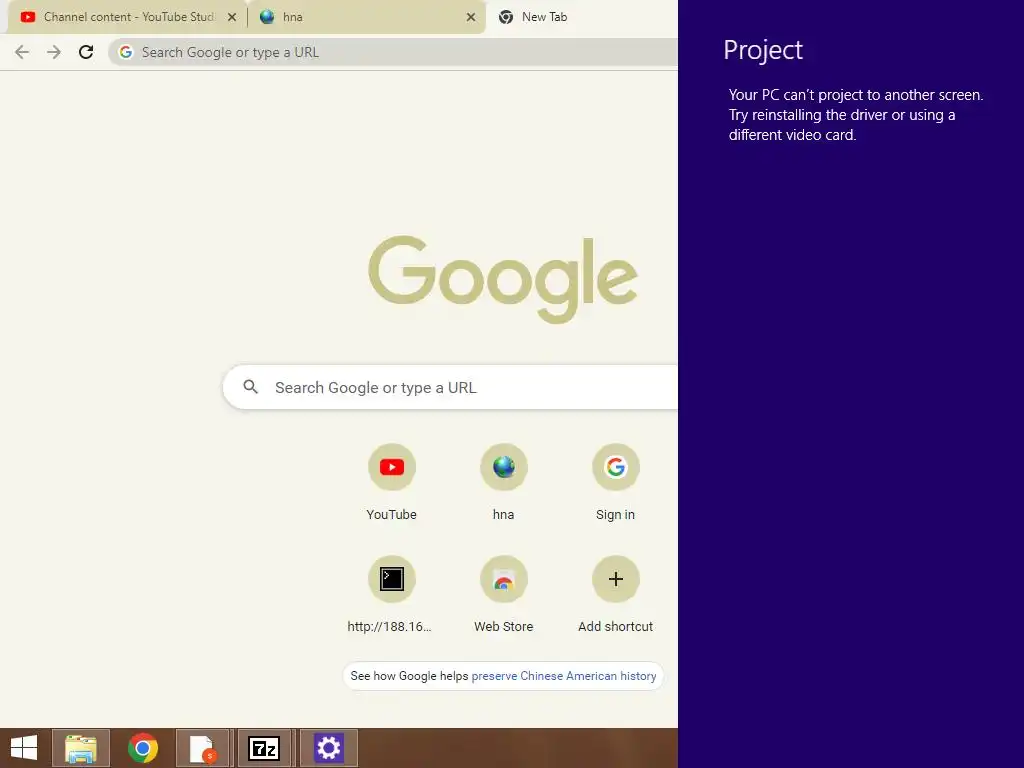Click the Google search box
1024x768 pixels.
[x=451, y=387]
